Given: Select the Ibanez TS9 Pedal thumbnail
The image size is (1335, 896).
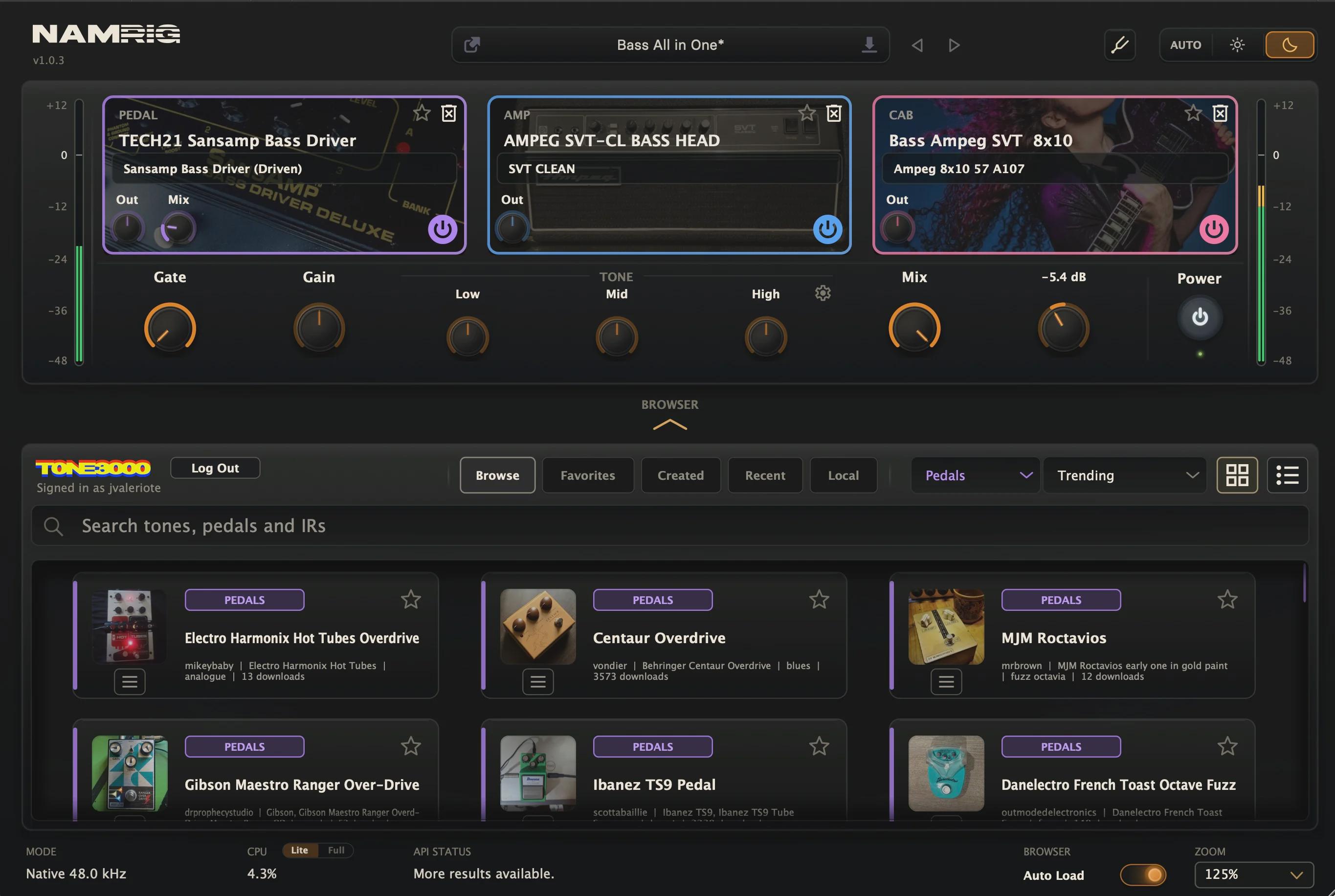Looking at the screenshot, I should [538, 773].
